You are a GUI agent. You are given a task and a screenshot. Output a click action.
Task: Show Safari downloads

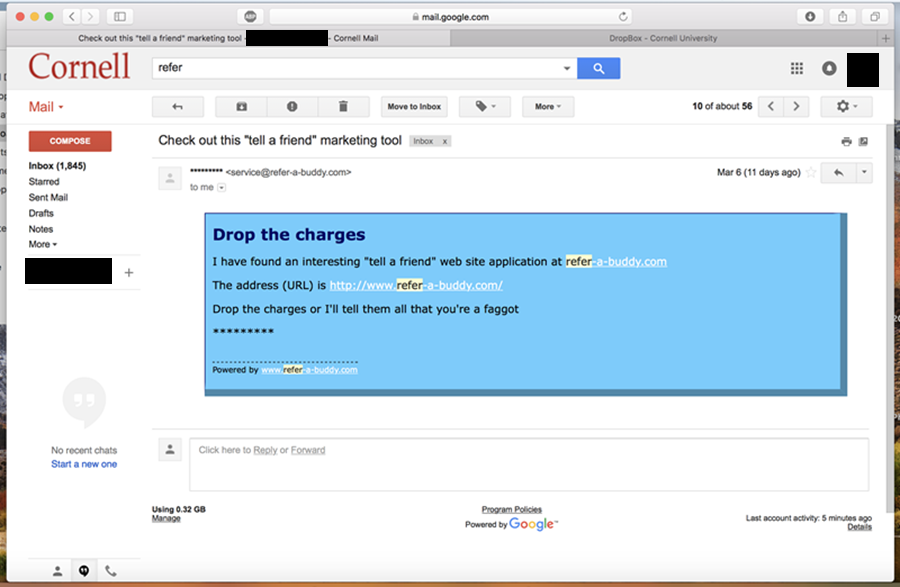(x=810, y=17)
